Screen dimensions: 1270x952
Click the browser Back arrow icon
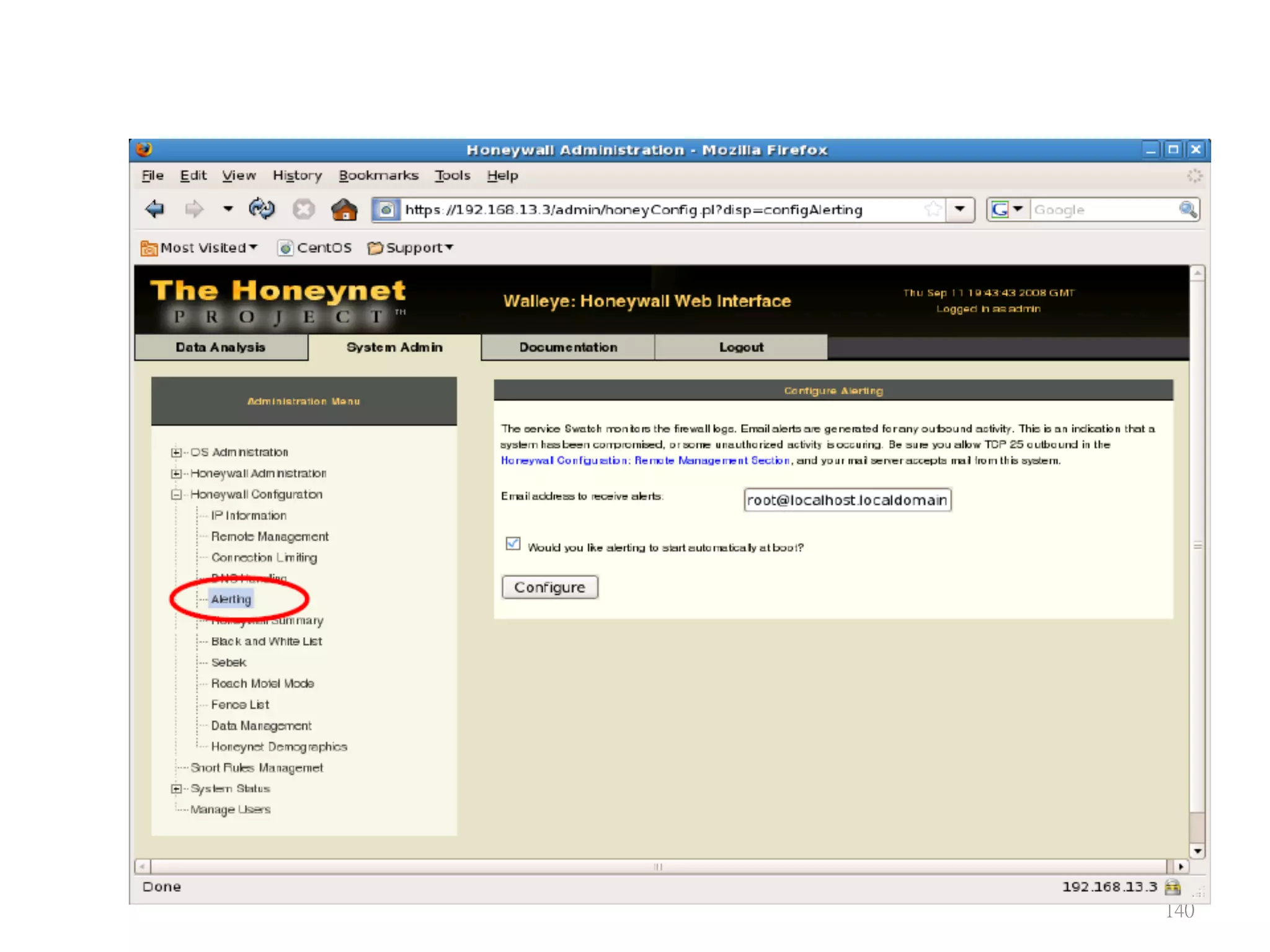154,209
